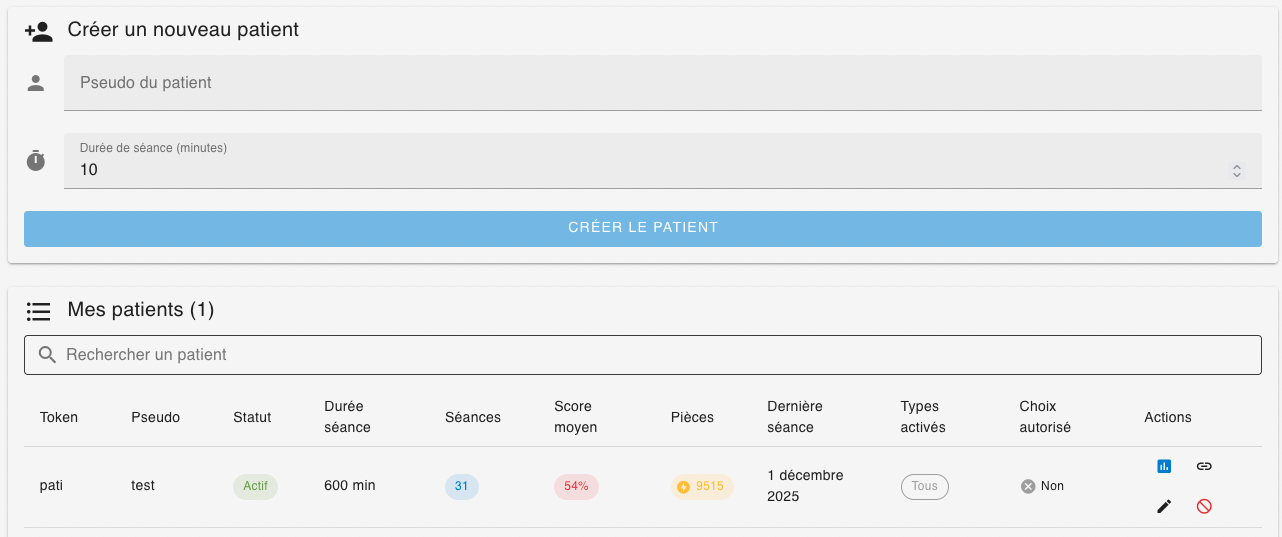1282x537 pixels.
Task: Click the coin icon in Pièces chip
Action: [x=684, y=487]
